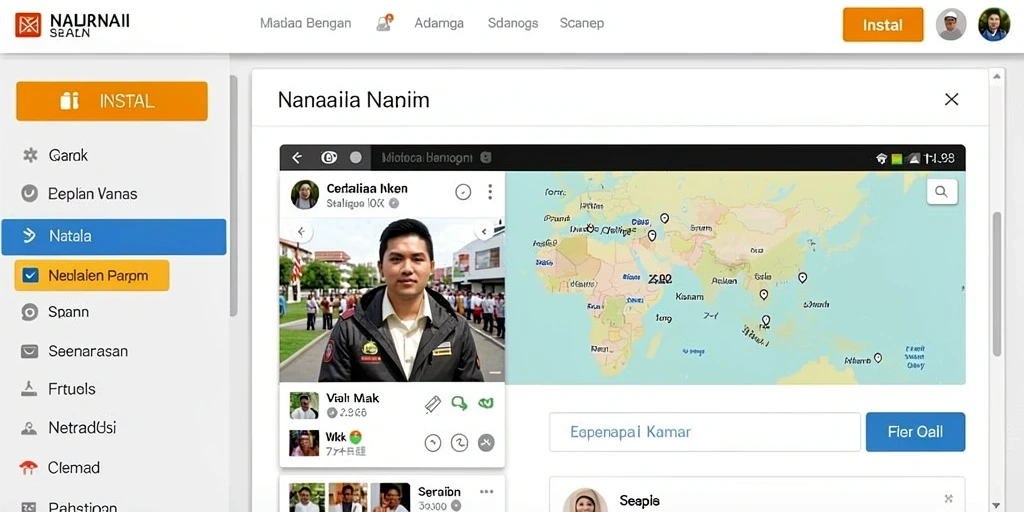The image size is (1024, 512).
Task: Select Frtuels in the sidebar
Action: pos(72,389)
